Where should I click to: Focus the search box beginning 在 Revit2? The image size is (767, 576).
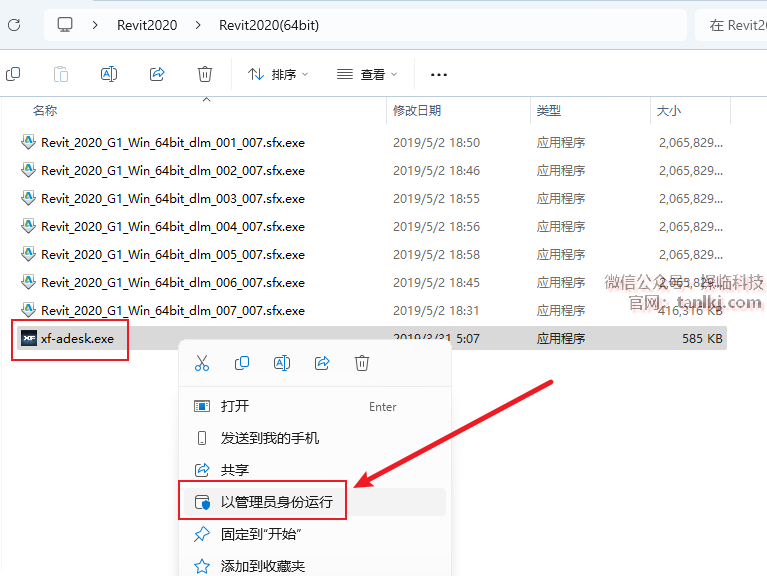(732, 25)
